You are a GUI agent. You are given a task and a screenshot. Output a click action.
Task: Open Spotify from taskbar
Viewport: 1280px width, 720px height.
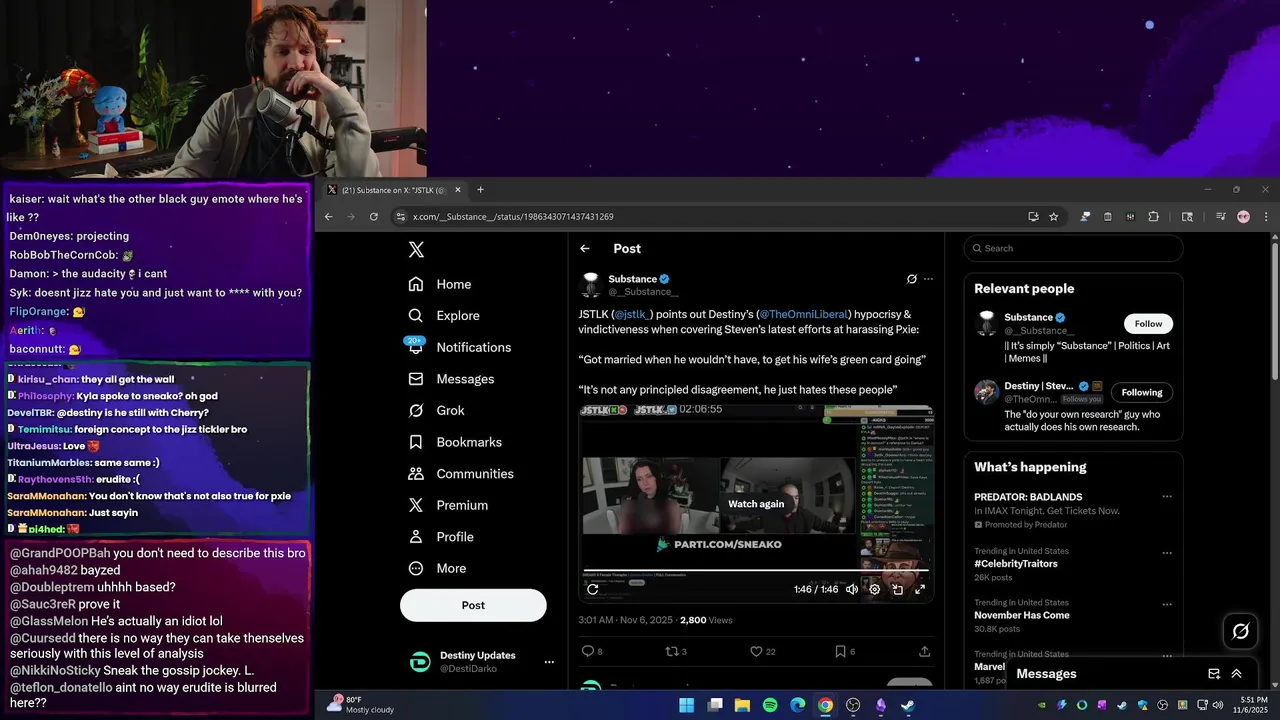pos(770,705)
